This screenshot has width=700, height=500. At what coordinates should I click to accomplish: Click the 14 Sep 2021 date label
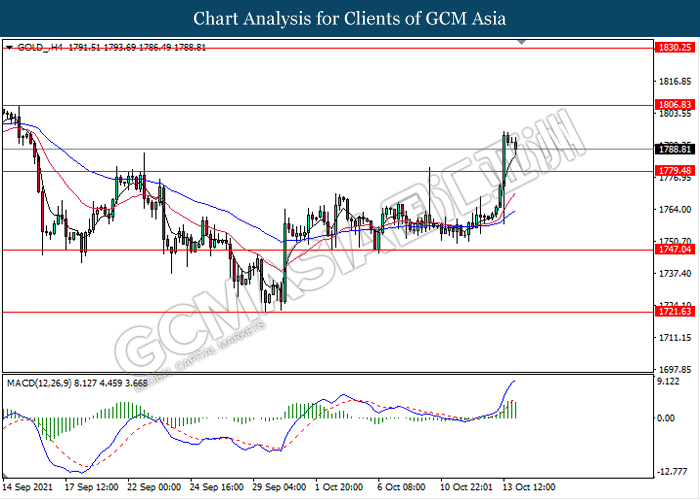pyautogui.click(x=28, y=487)
